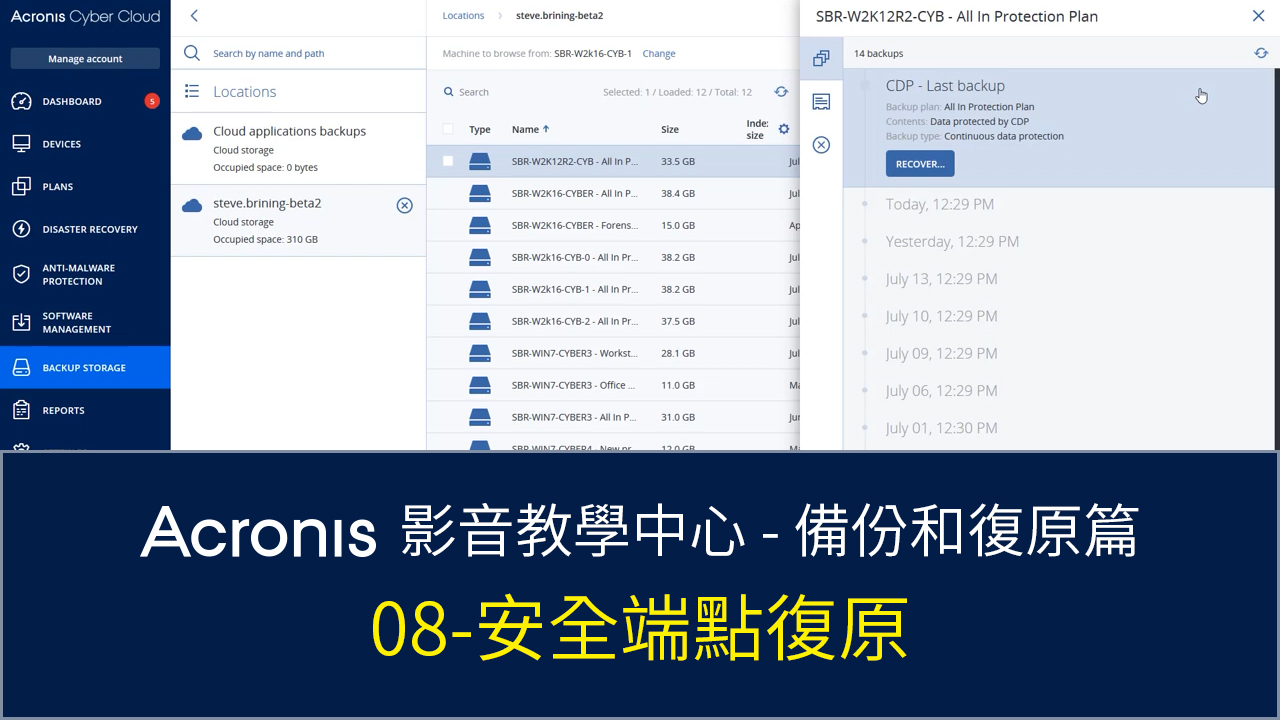Screen dimensions: 1280x720
Task: Click the Locations list icon
Action: point(192,91)
